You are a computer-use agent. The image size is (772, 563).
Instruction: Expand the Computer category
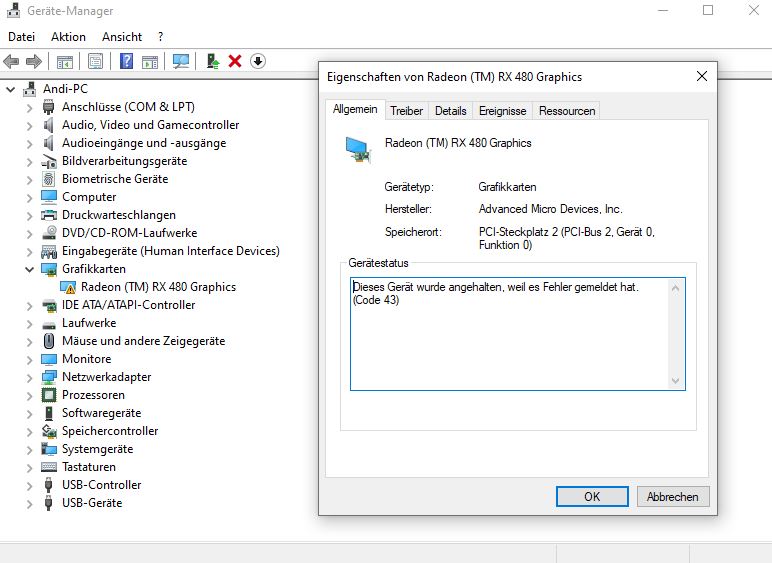click(30, 197)
